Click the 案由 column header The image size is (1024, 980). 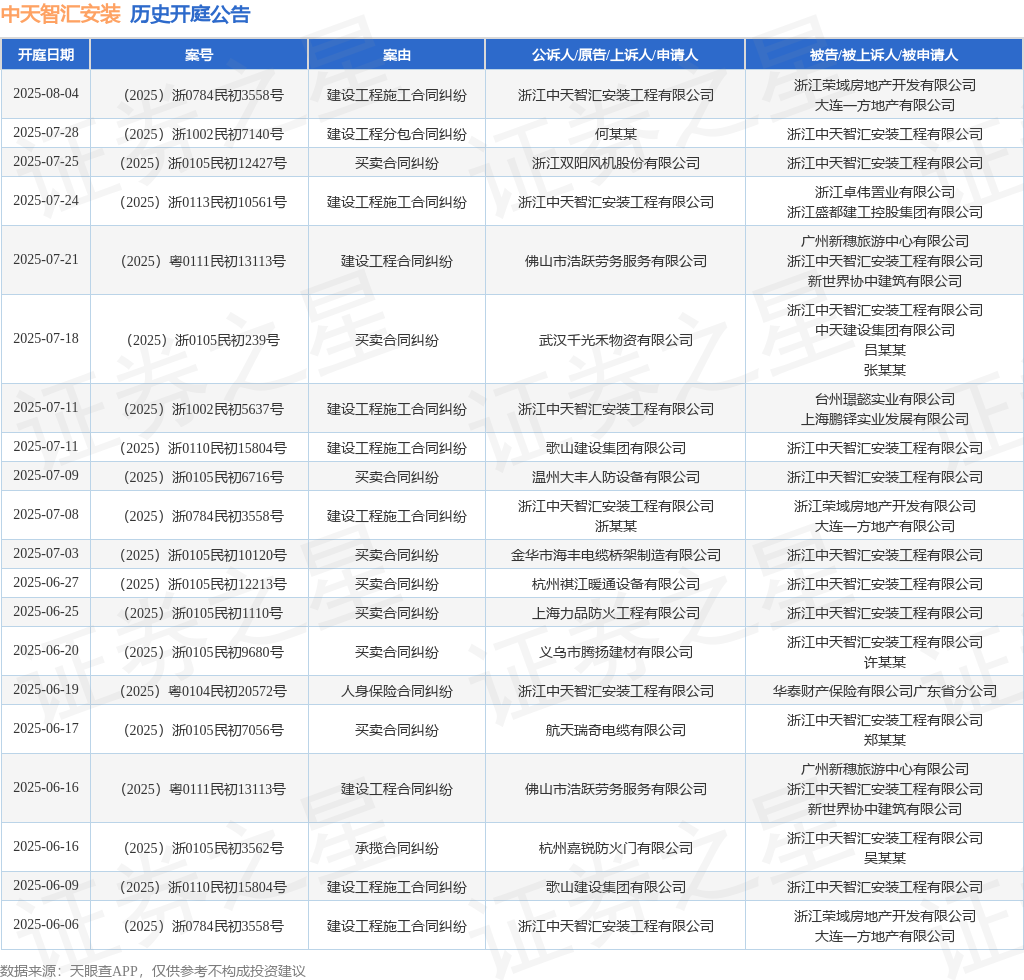point(396,55)
